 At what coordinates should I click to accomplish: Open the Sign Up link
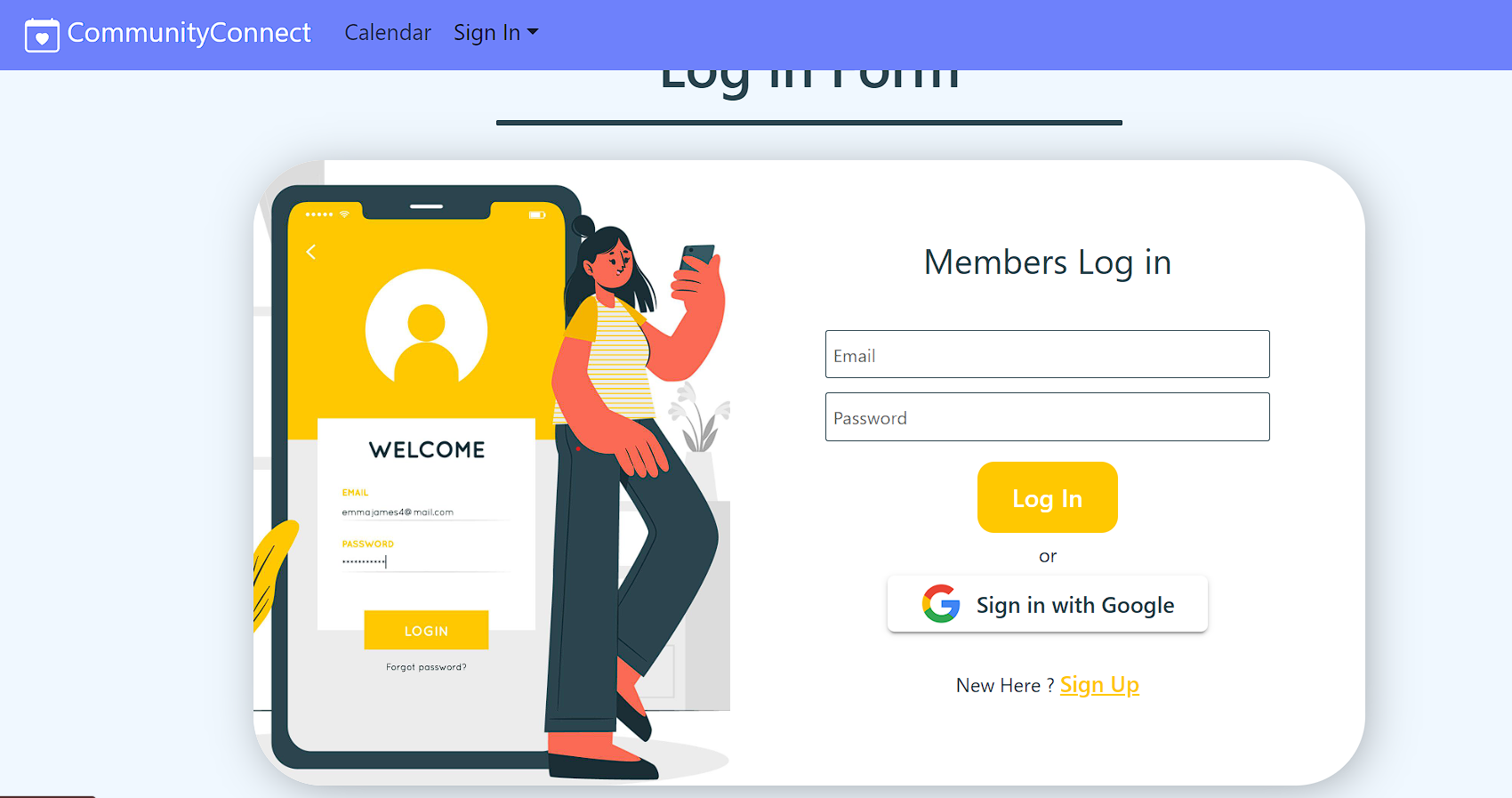[1099, 685]
